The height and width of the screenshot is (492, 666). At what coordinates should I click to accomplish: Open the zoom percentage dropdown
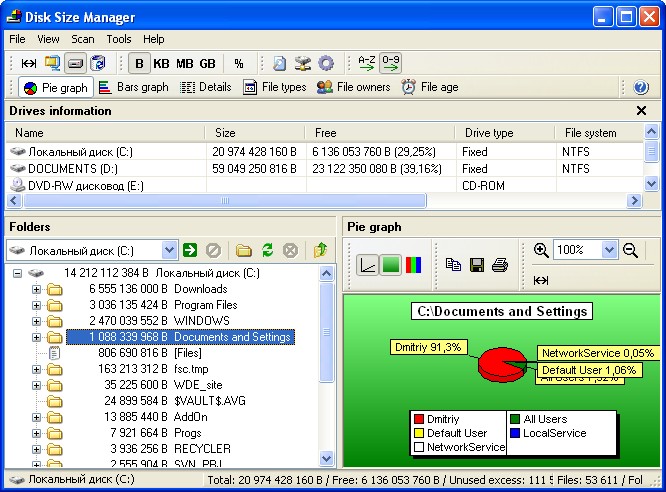click(610, 250)
